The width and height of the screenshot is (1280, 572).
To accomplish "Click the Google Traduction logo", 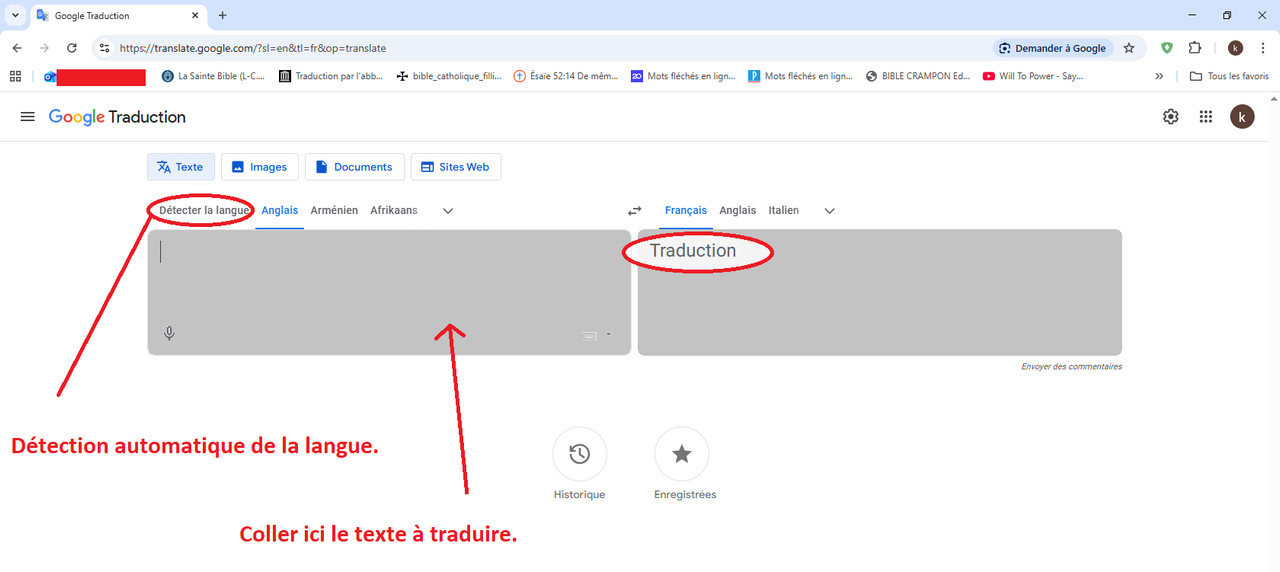I will 117,117.
